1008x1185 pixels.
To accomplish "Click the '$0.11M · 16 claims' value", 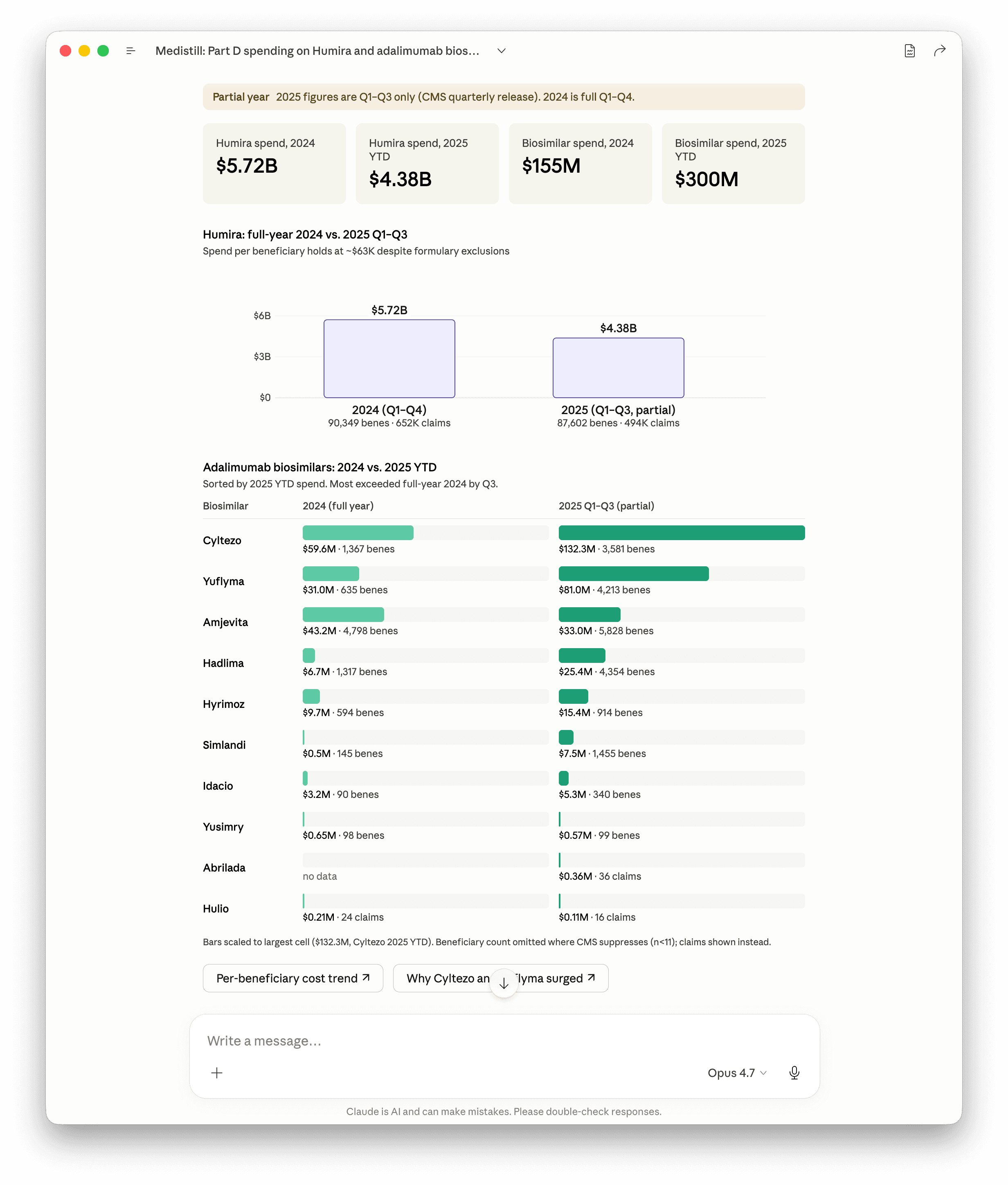I will coord(596,917).
